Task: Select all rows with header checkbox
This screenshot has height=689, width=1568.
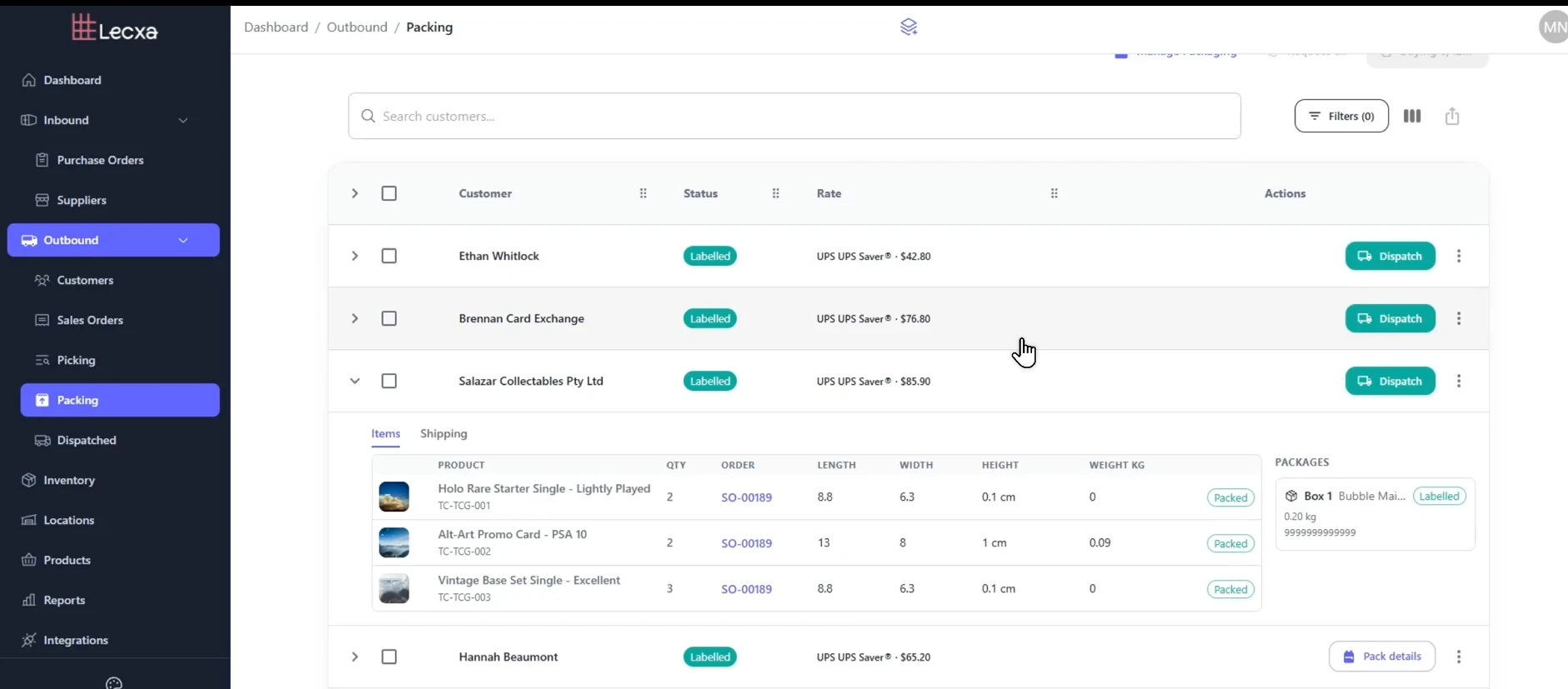Action: coord(389,193)
